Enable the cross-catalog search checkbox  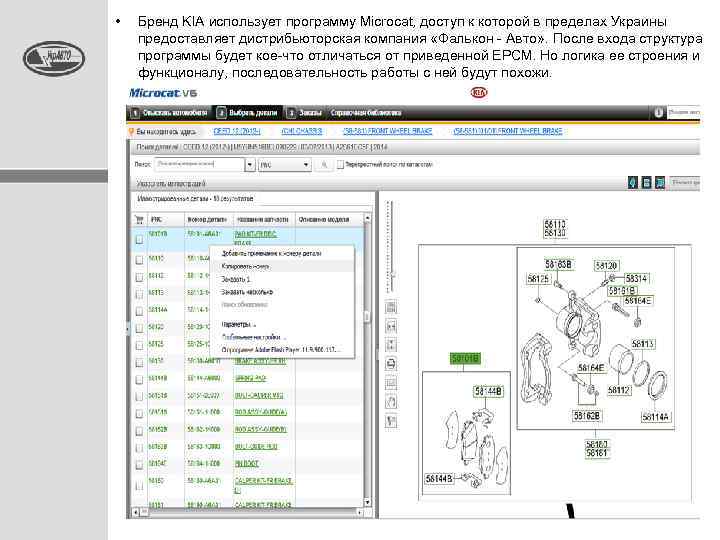click(x=340, y=164)
